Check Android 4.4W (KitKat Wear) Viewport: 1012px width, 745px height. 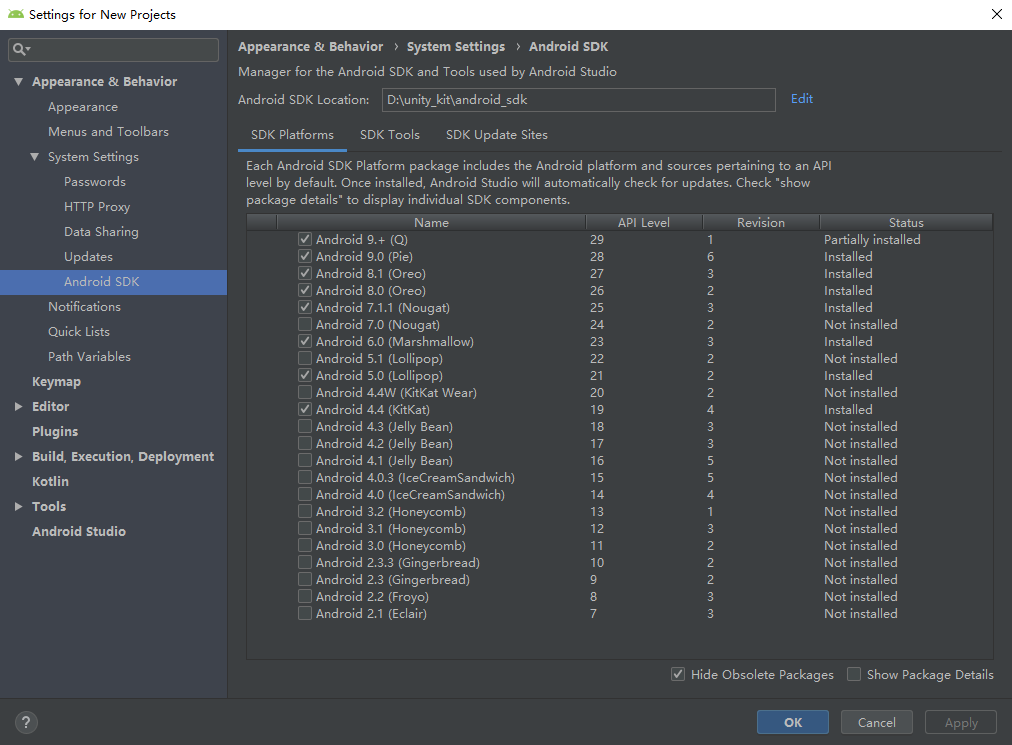(305, 393)
